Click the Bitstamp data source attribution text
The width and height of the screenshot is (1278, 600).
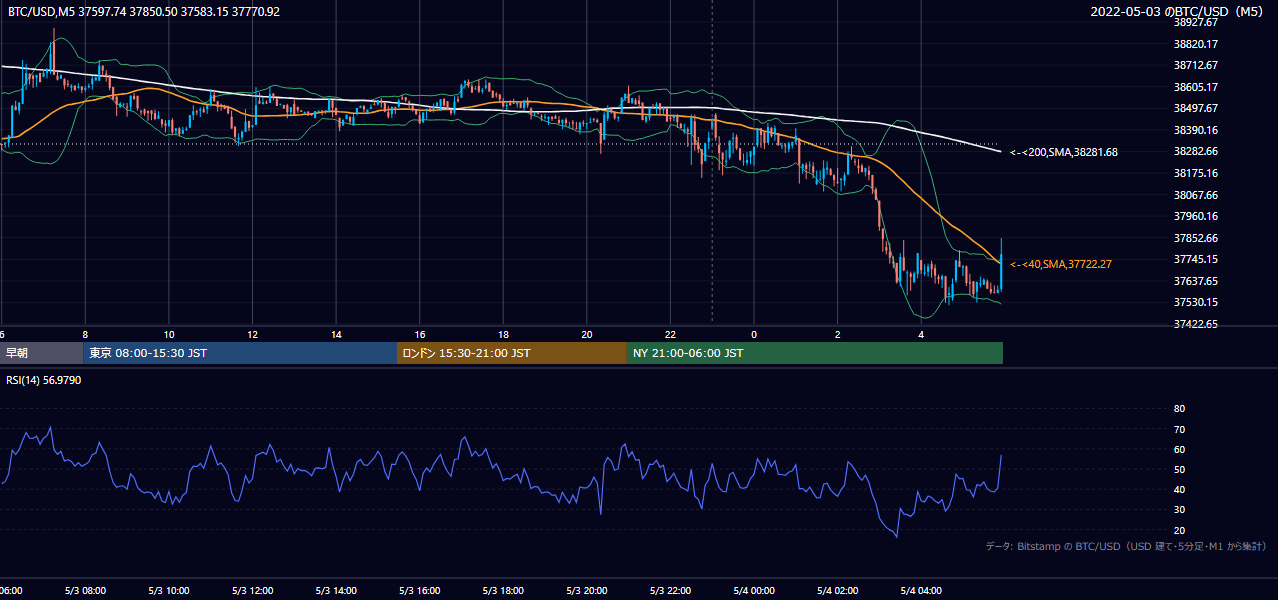(1126, 546)
